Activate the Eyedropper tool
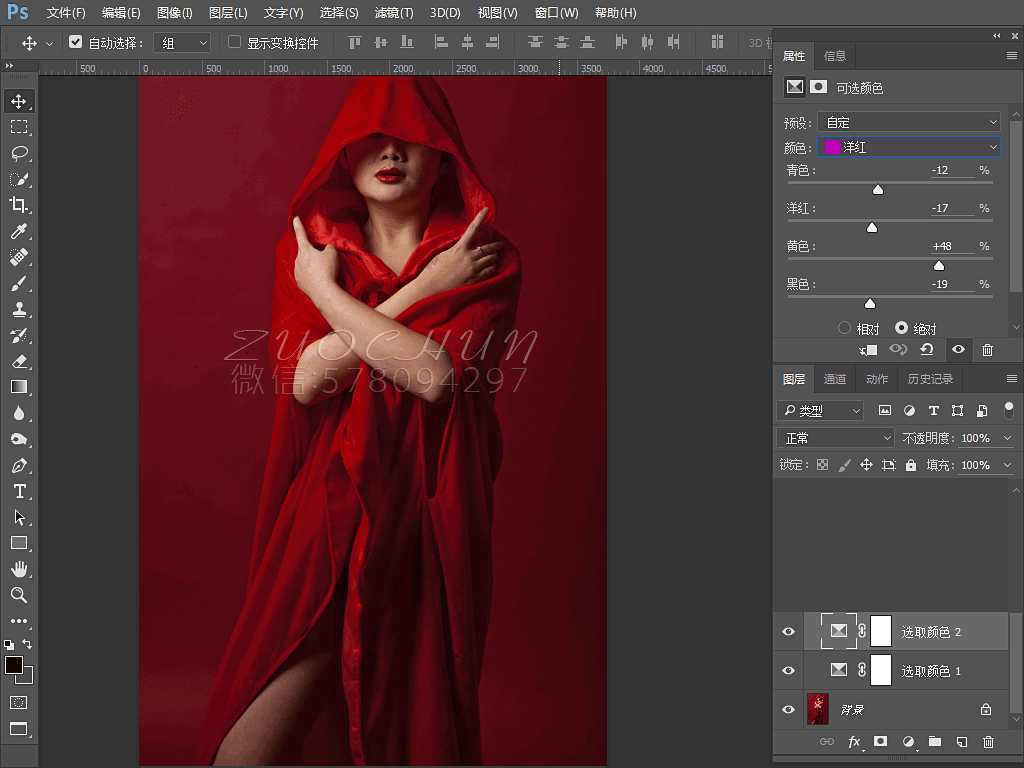 click(20, 231)
